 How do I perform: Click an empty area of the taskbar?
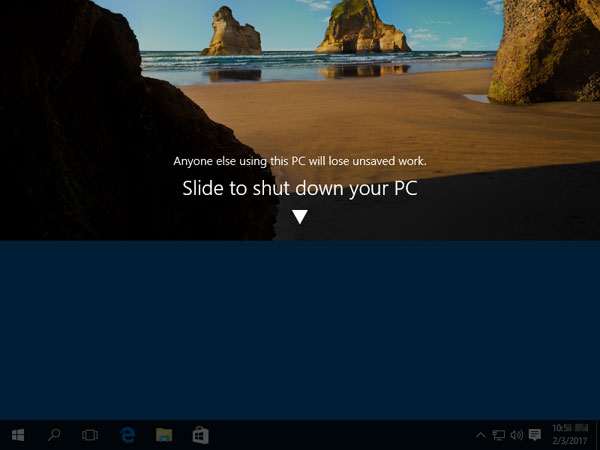[x=340, y=435]
